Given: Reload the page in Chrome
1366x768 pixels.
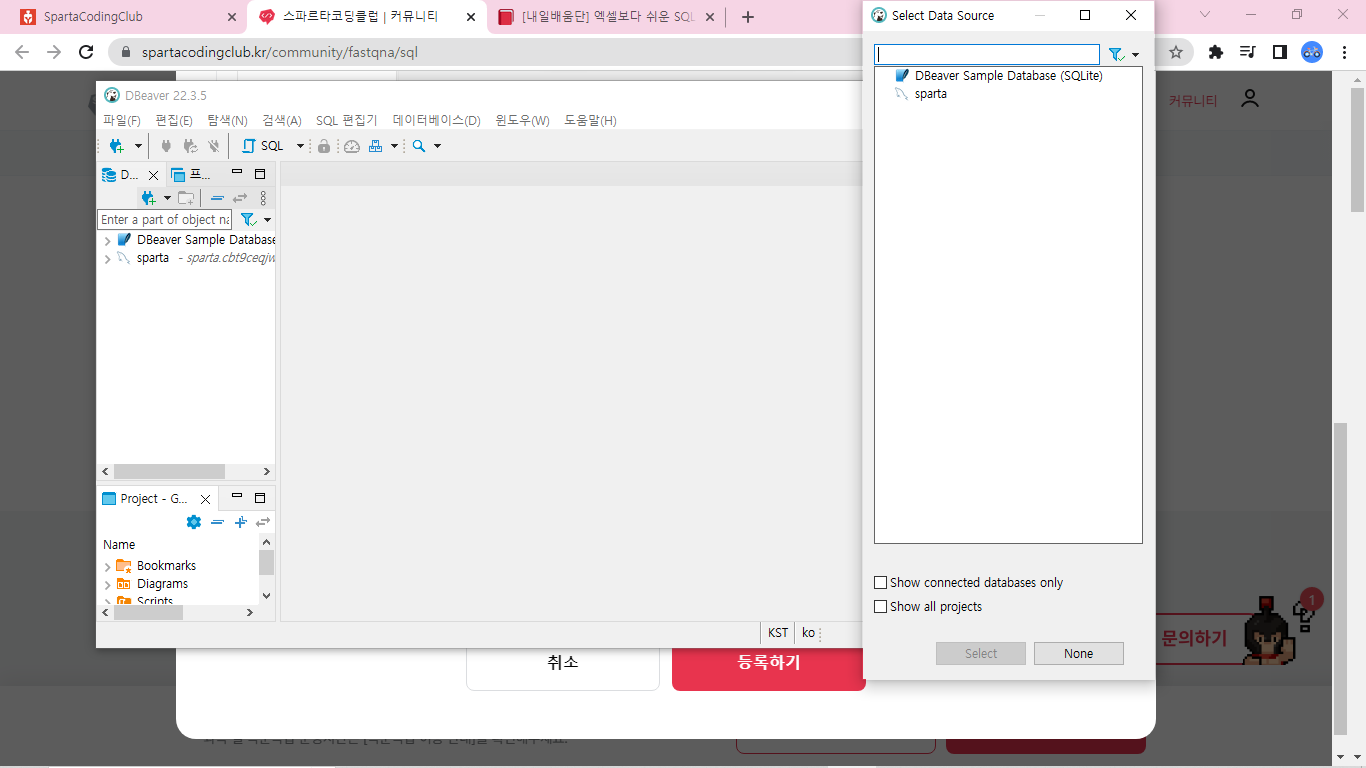Looking at the screenshot, I should [x=86, y=52].
